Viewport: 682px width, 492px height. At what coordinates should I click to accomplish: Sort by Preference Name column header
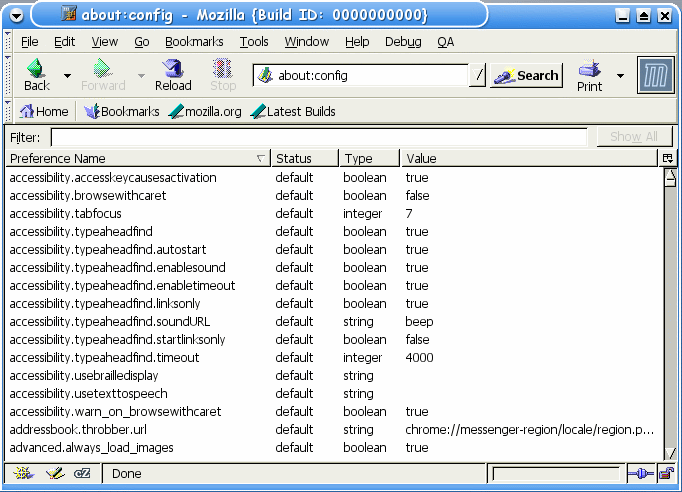click(137, 158)
